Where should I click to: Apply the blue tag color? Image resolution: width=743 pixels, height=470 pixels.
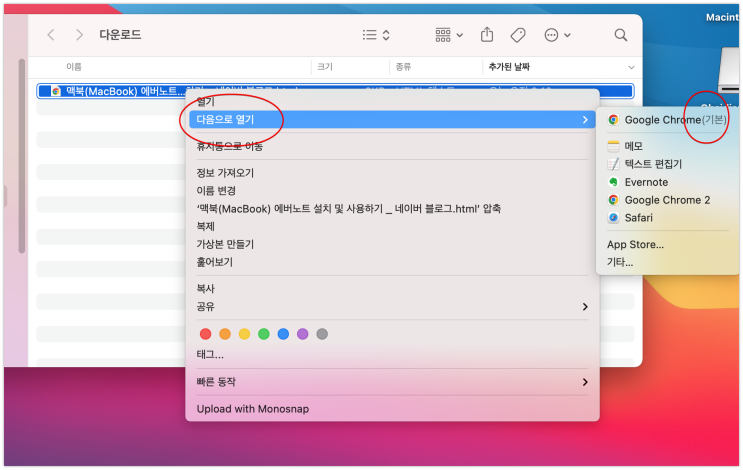coord(283,334)
